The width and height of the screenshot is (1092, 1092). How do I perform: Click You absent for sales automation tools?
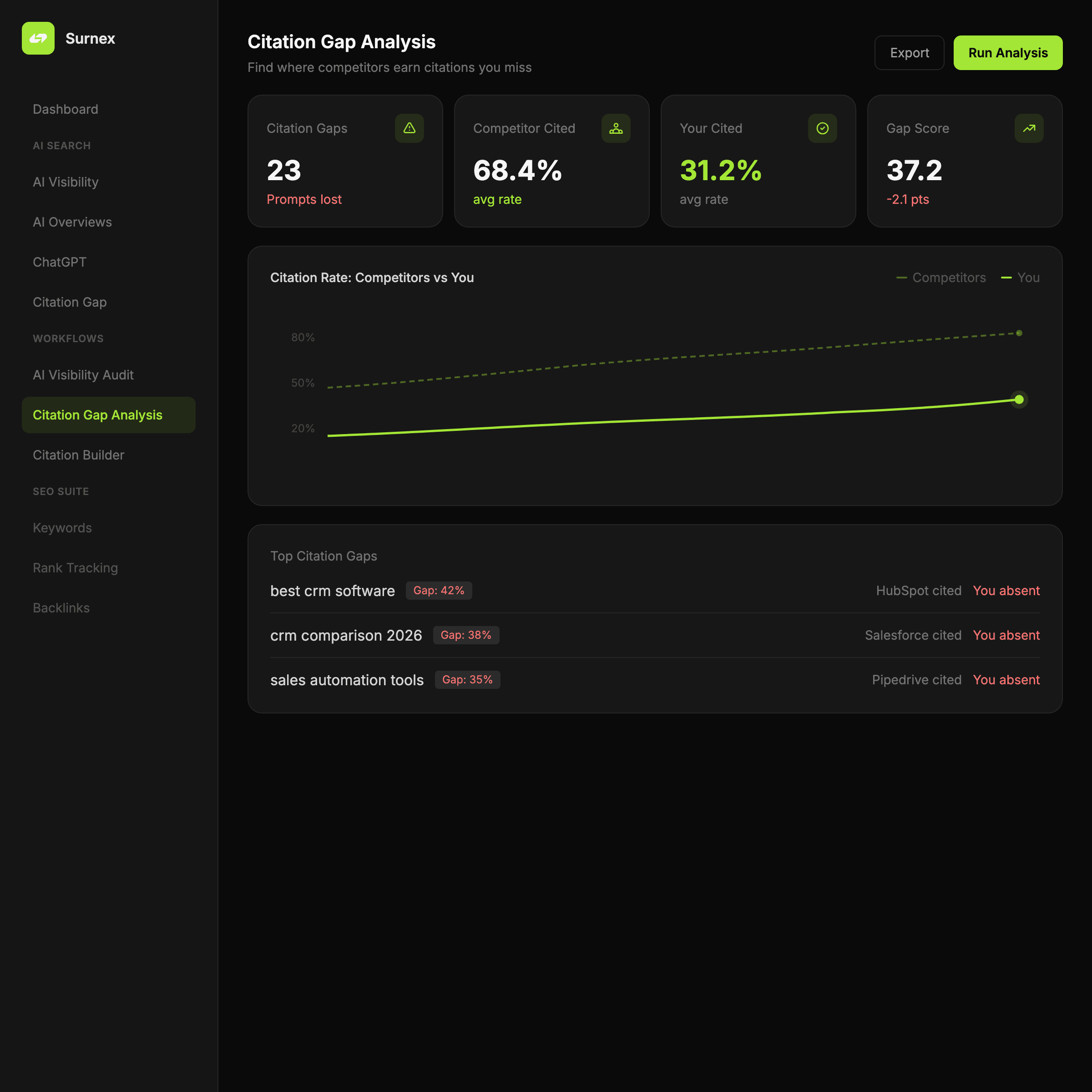pos(1006,680)
